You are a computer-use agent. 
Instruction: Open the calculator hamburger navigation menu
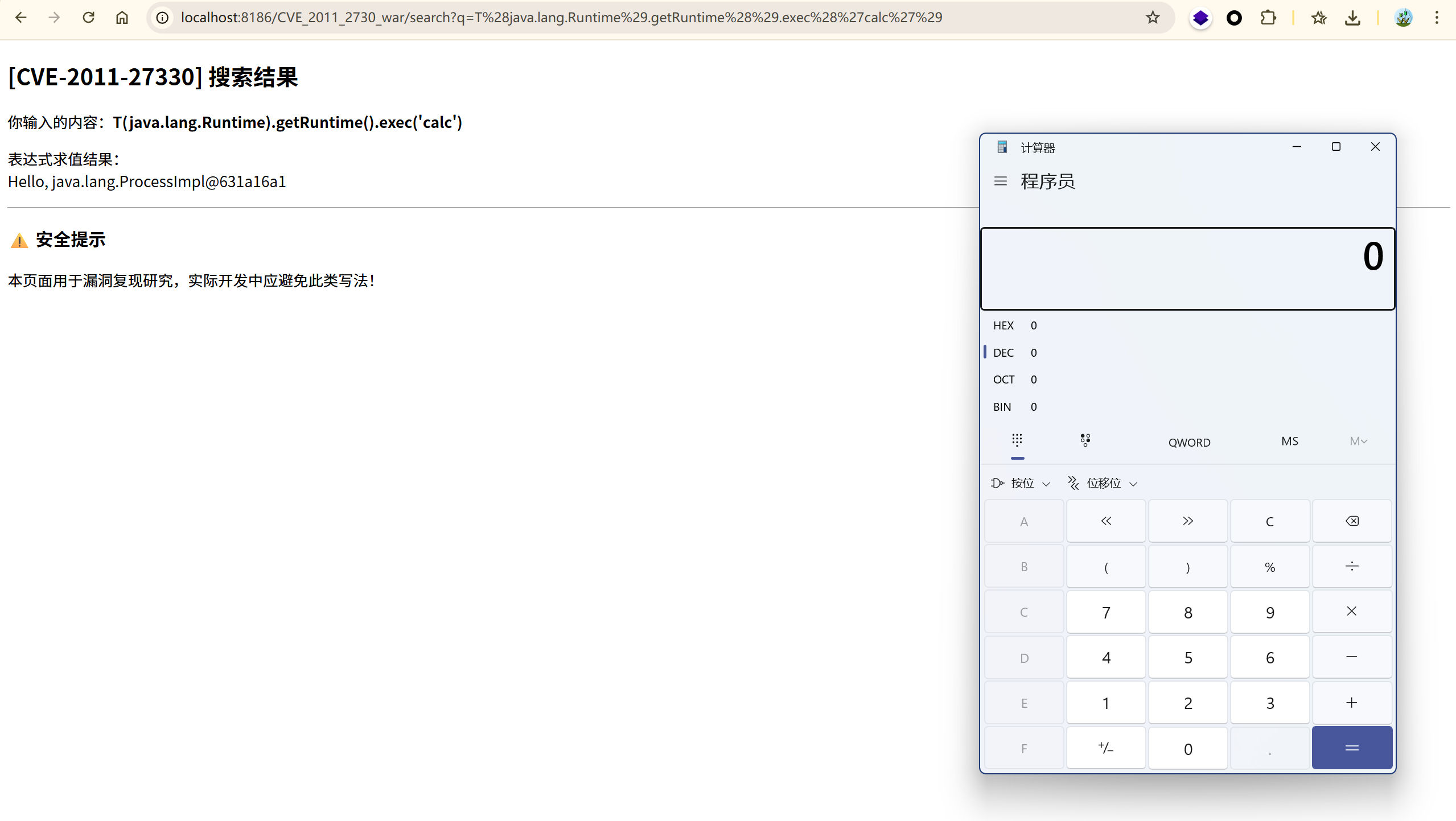tap(1000, 181)
